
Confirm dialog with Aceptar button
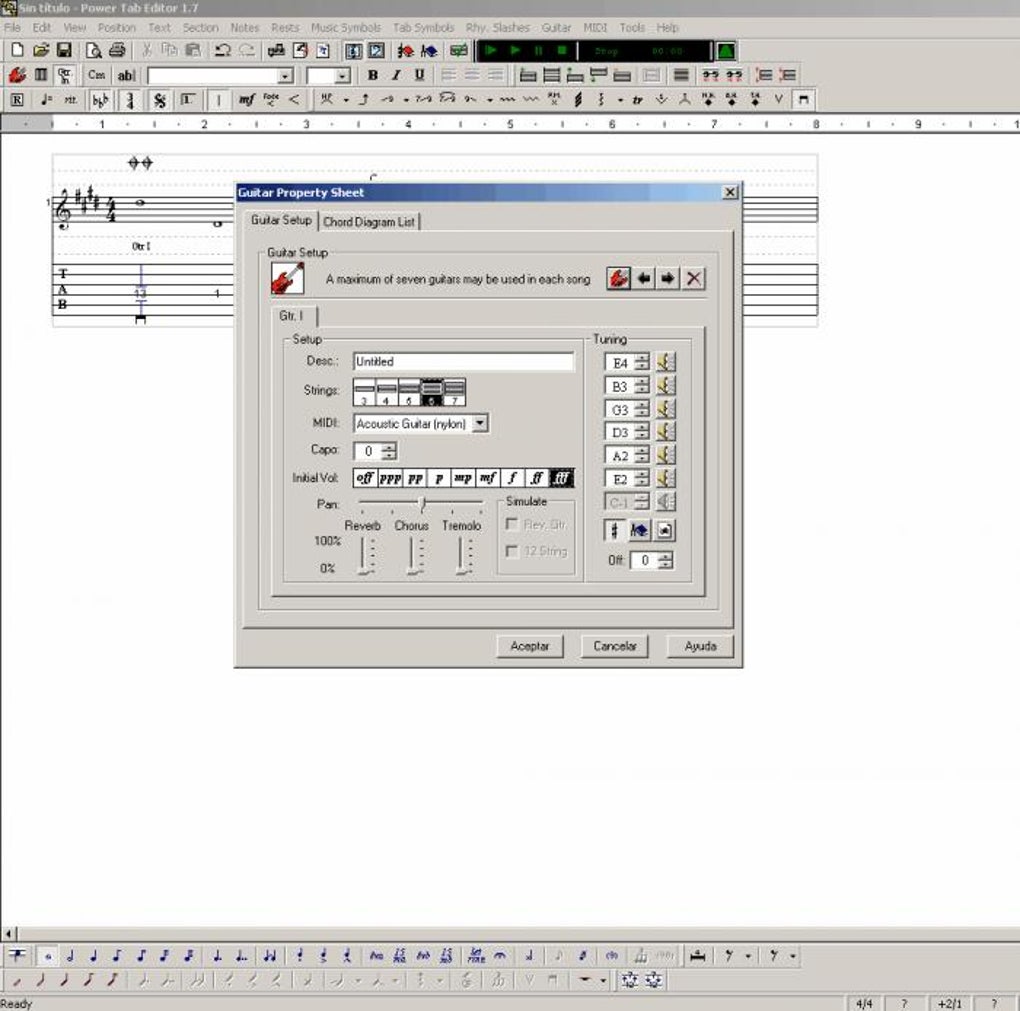(x=530, y=646)
